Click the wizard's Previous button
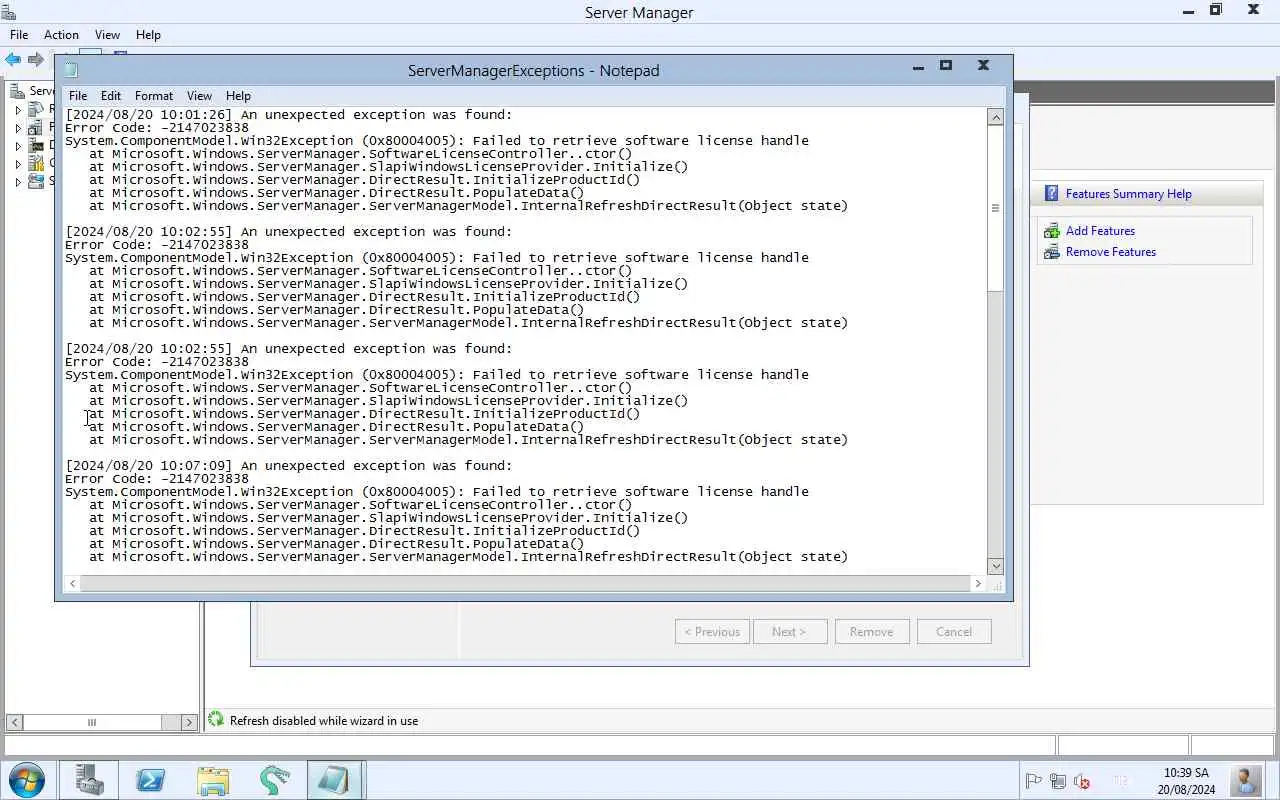This screenshot has height=800, width=1280. point(712,632)
